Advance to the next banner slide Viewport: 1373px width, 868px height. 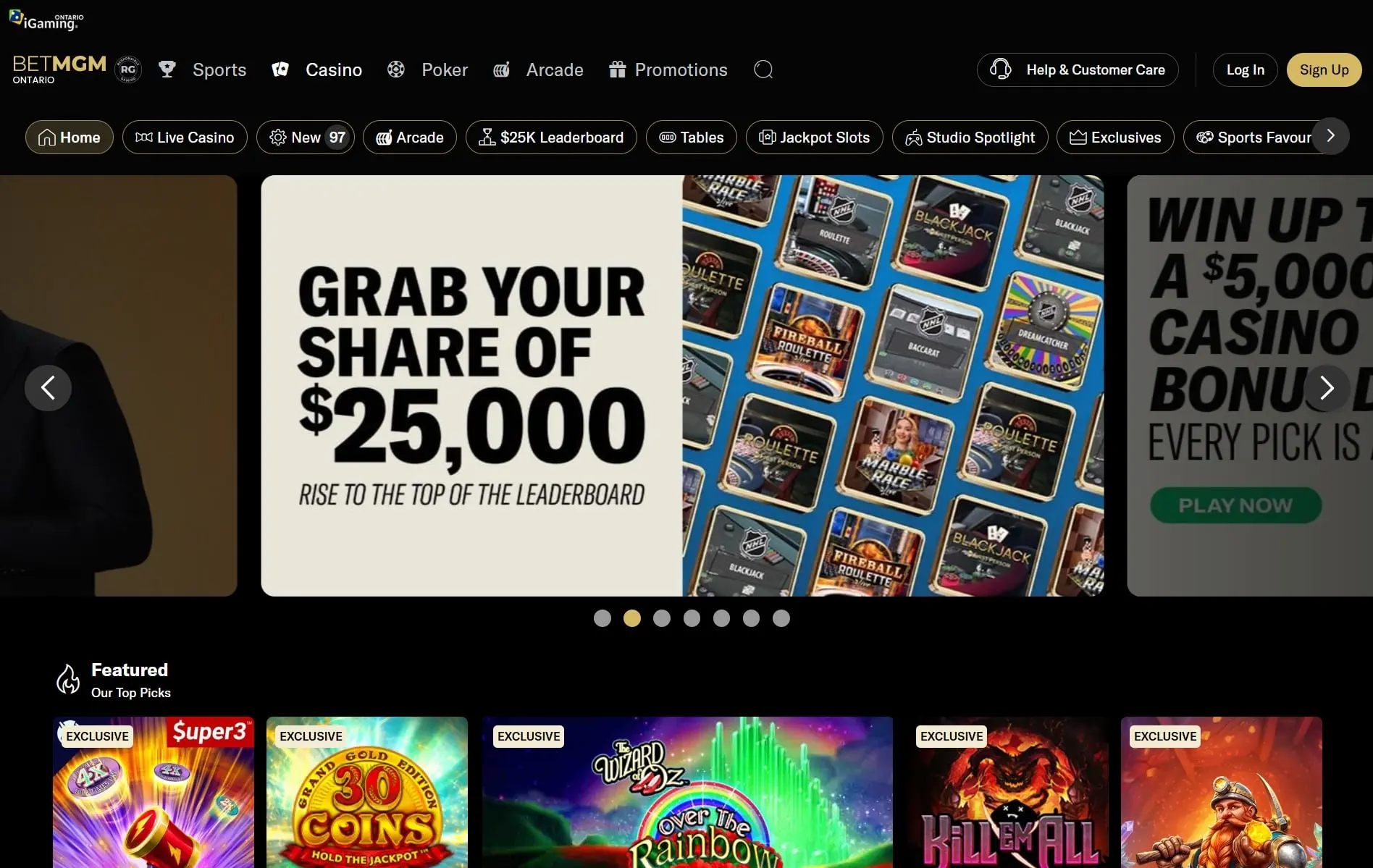[x=1327, y=388]
